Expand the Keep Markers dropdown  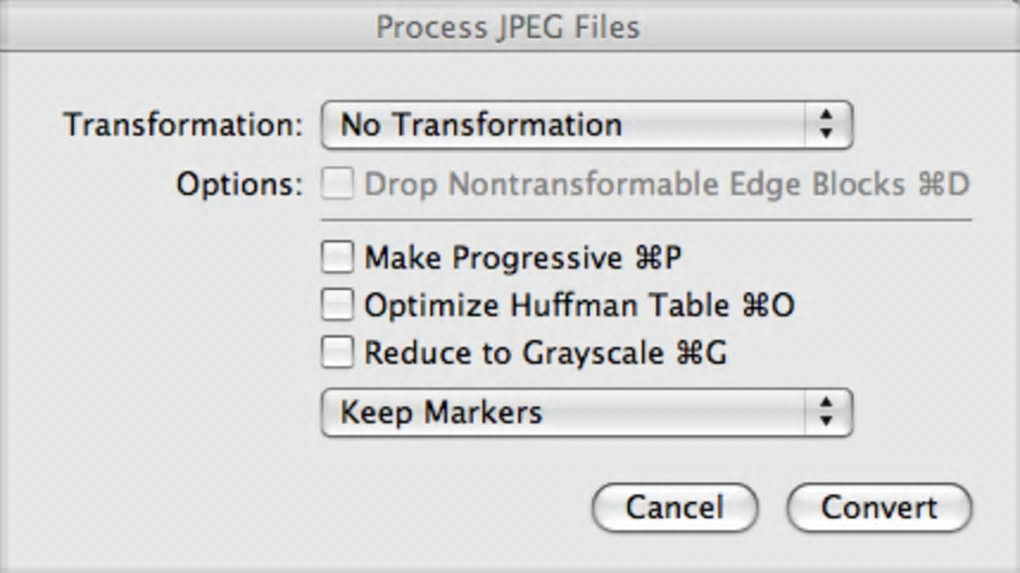point(585,413)
